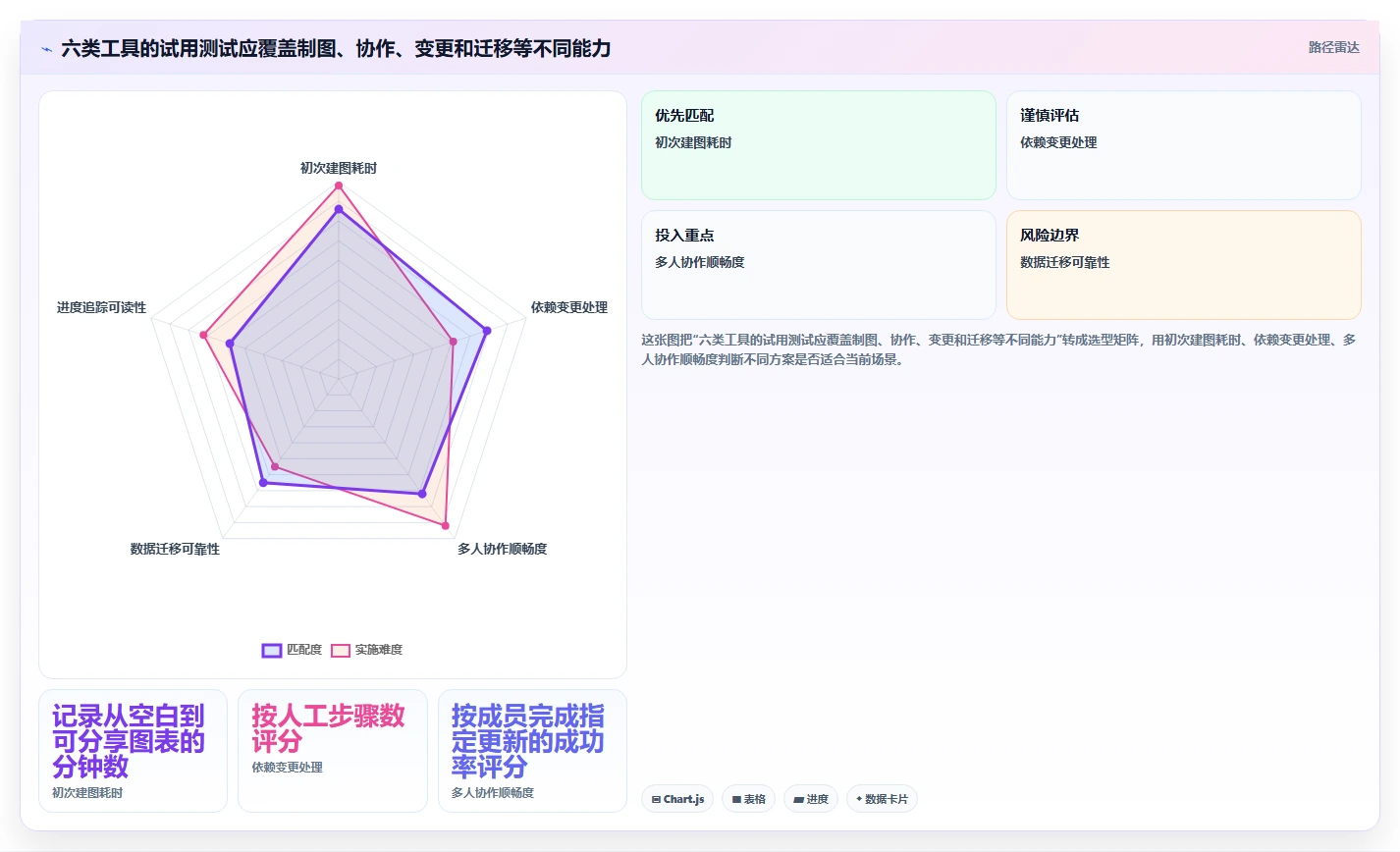
Task: Click the small blue icon before the header title
Action: (46, 49)
